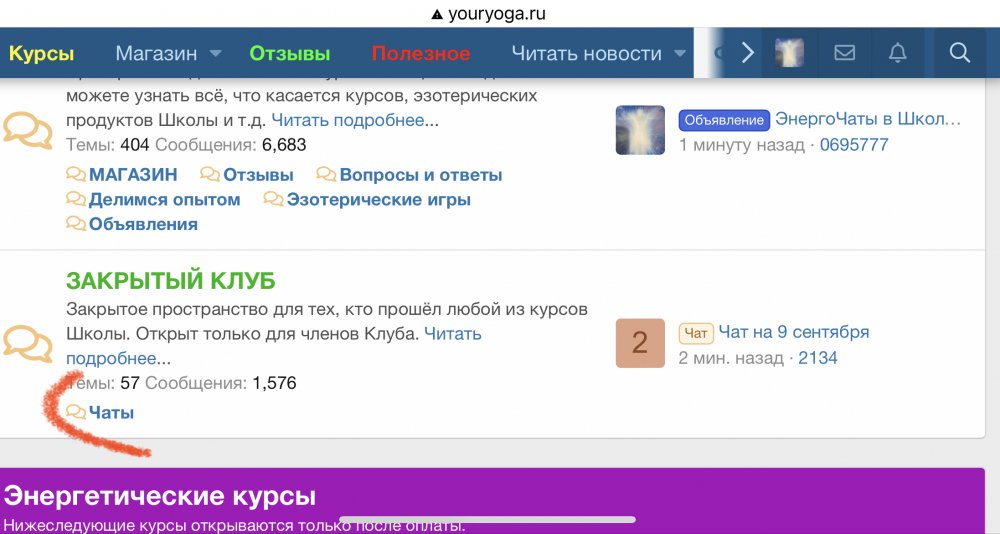This screenshot has width=1000, height=534.
Task: Click the number 2 user avatar
Action: [640, 343]
